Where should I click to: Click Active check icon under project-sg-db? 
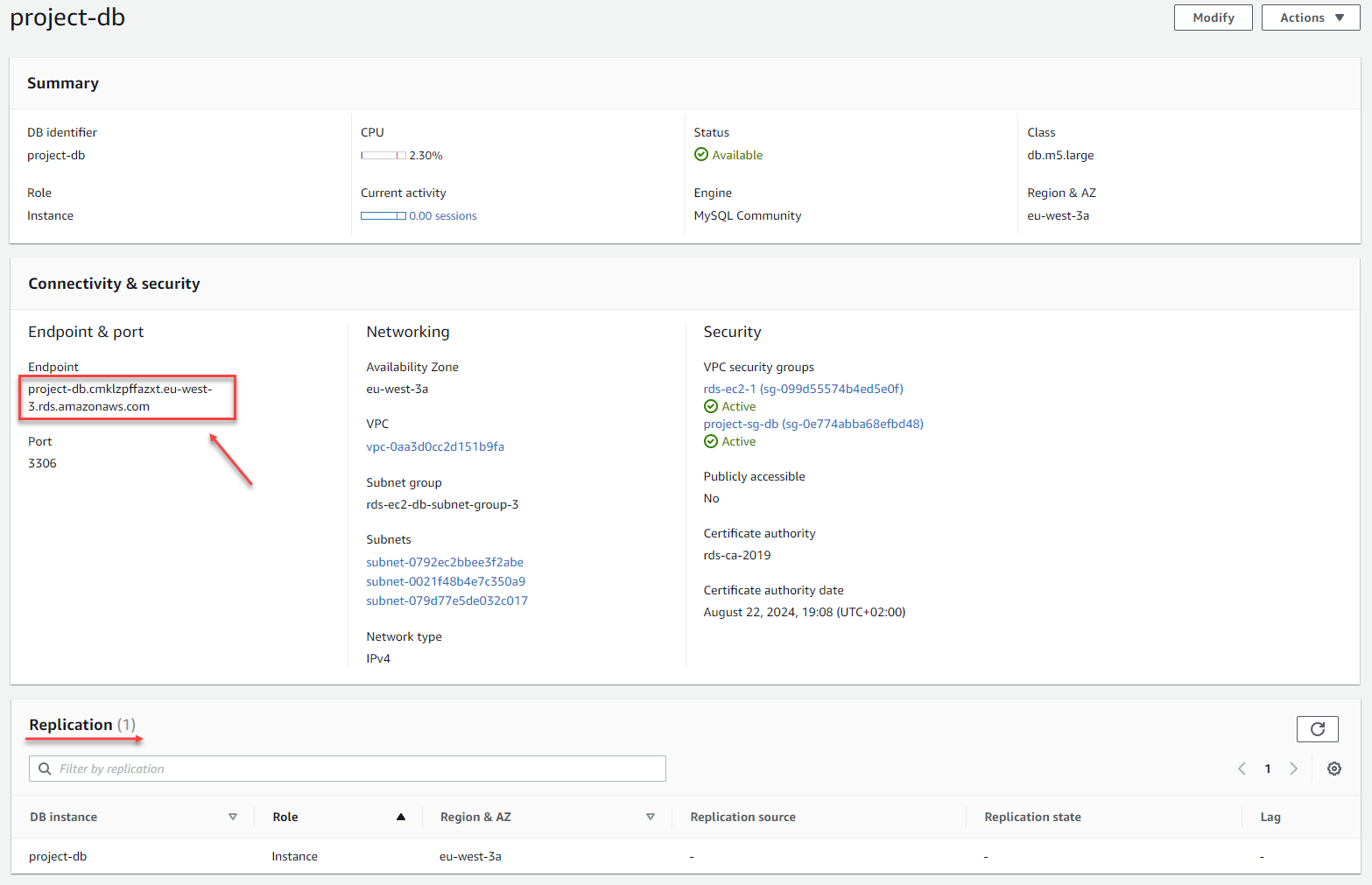711,441
